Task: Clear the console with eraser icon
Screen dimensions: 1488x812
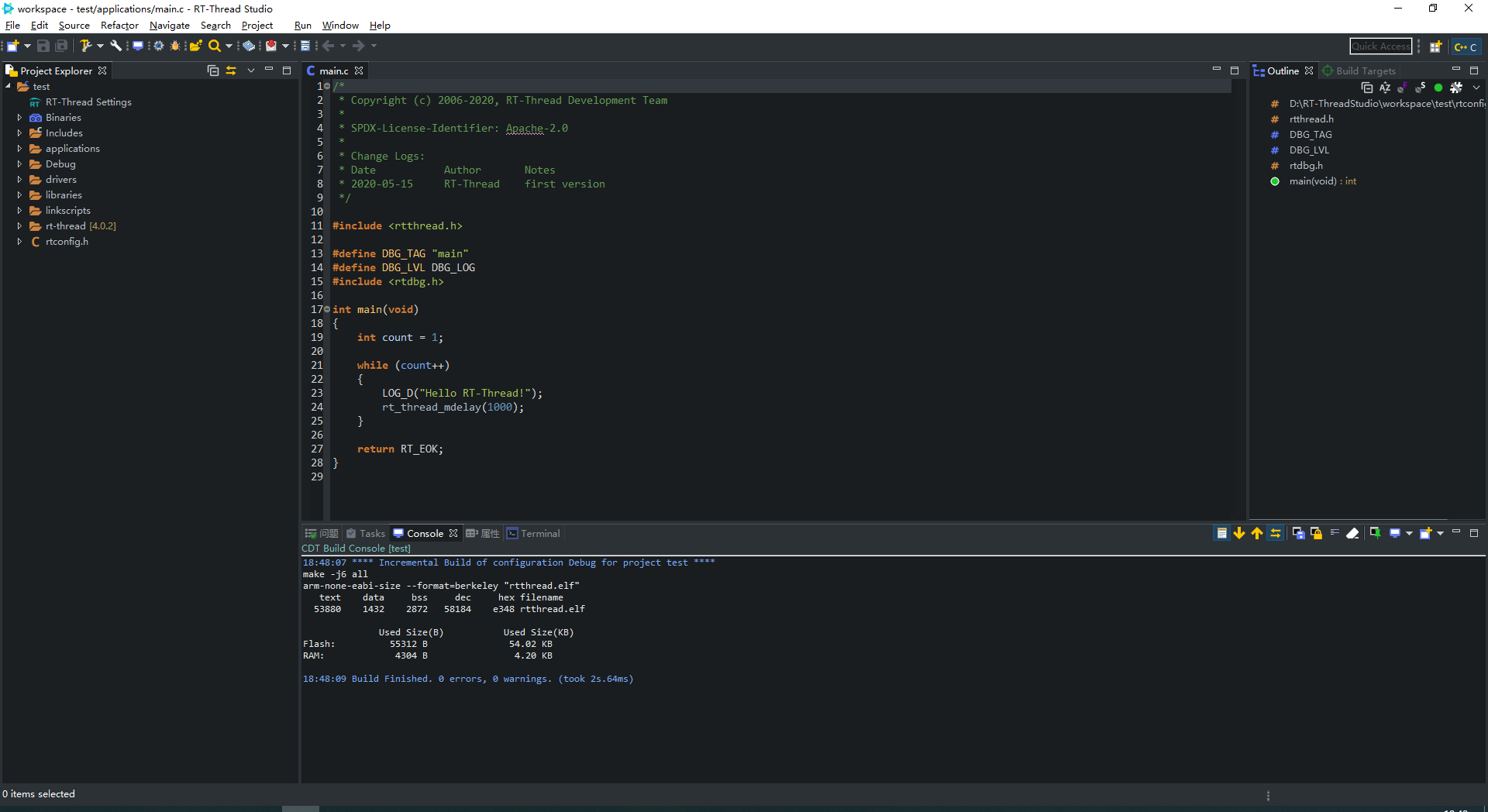Action: click(1352, 533)
